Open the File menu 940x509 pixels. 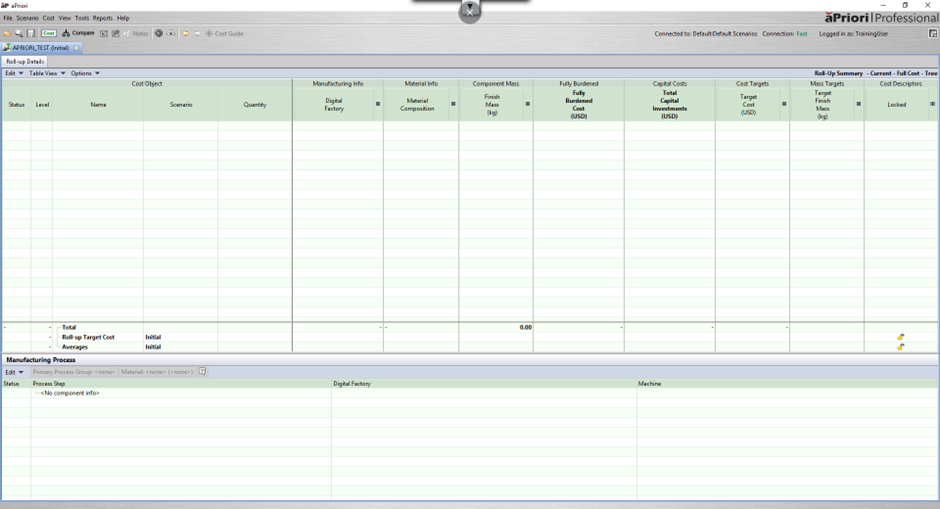pyautogui.click(x=8, y=18)
